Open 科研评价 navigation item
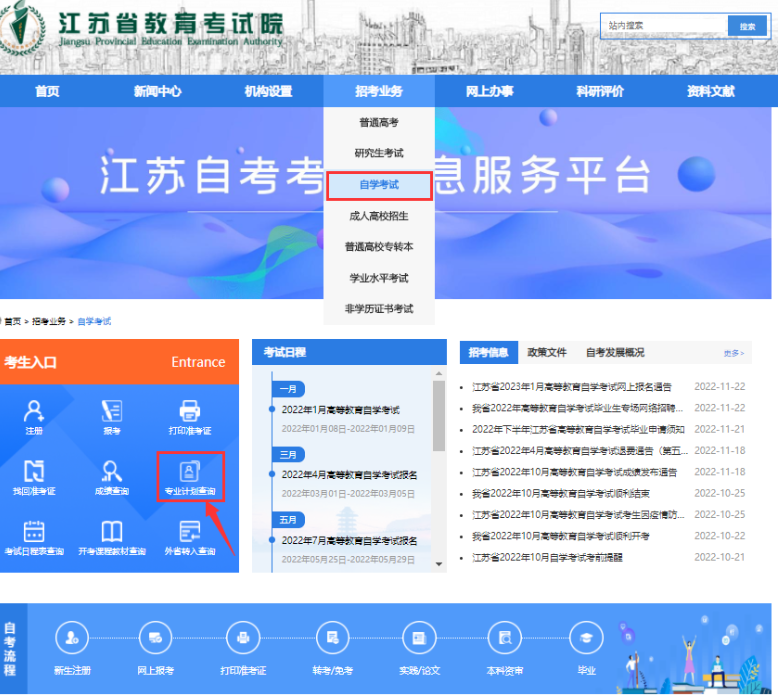Screen dimensions: 782x696 tap(600, 91)
